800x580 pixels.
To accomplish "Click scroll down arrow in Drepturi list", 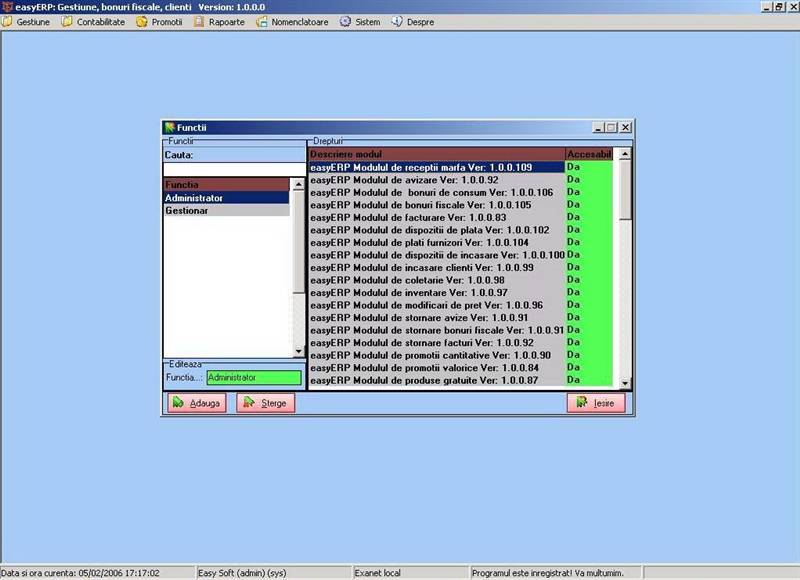I will tap(625, 383).
